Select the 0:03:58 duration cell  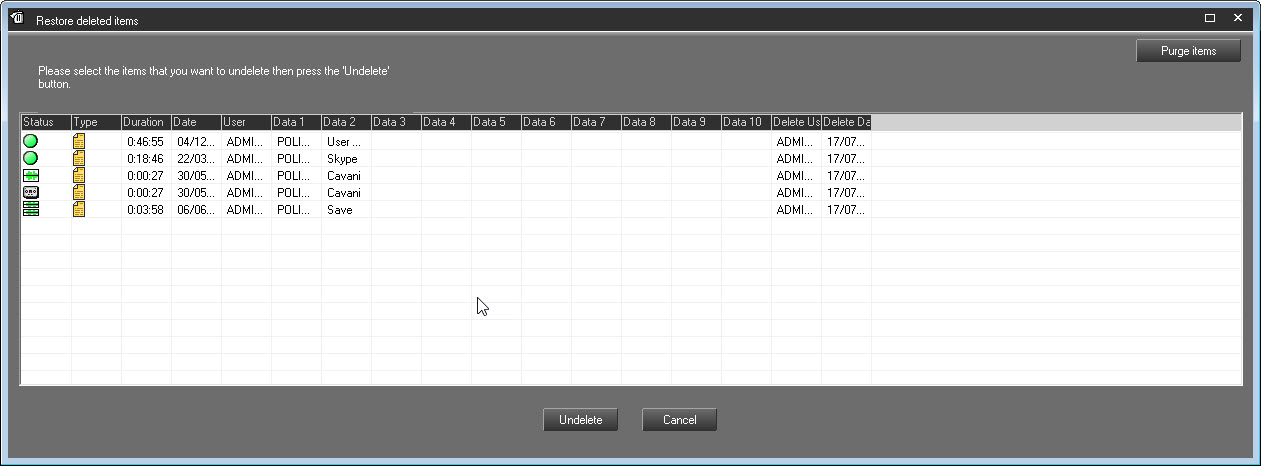tap(145, 210)
